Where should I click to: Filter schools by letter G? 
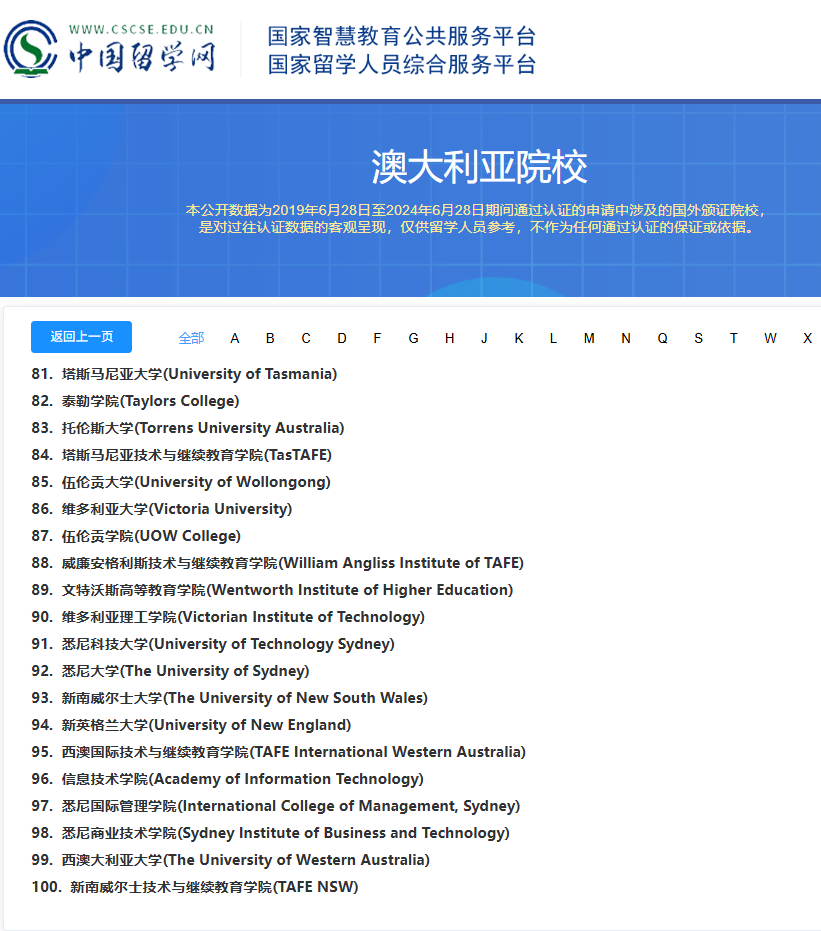(414, 338)
